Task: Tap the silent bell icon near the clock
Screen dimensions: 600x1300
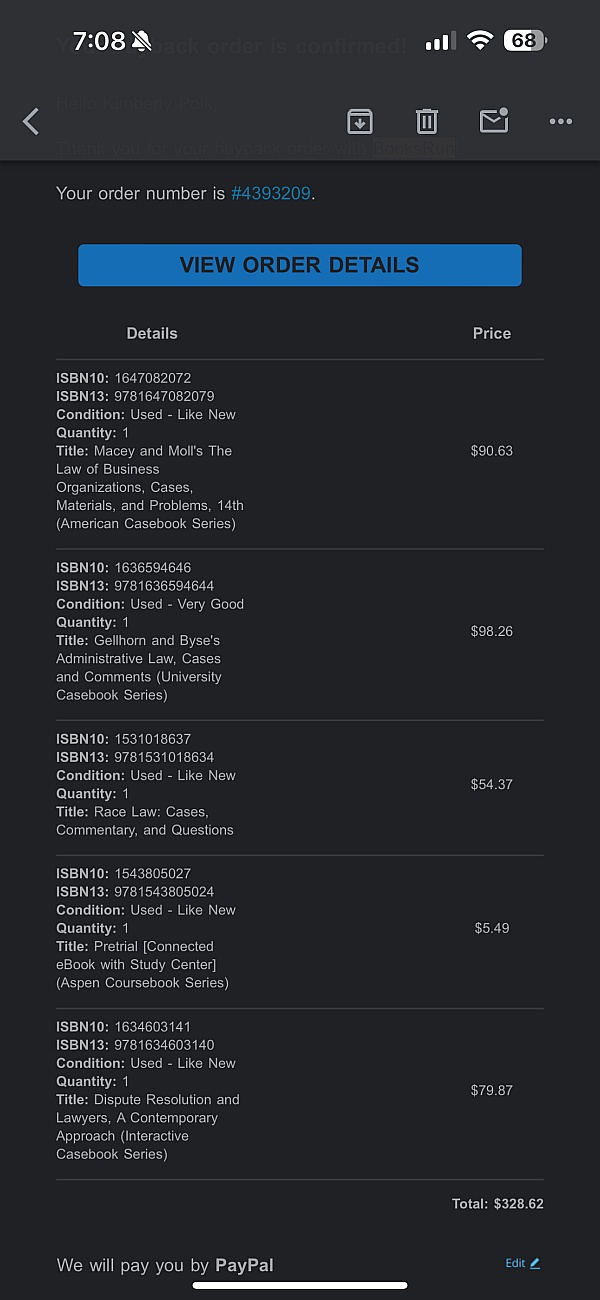Action: pyautogui.click(x=141, y=42)
